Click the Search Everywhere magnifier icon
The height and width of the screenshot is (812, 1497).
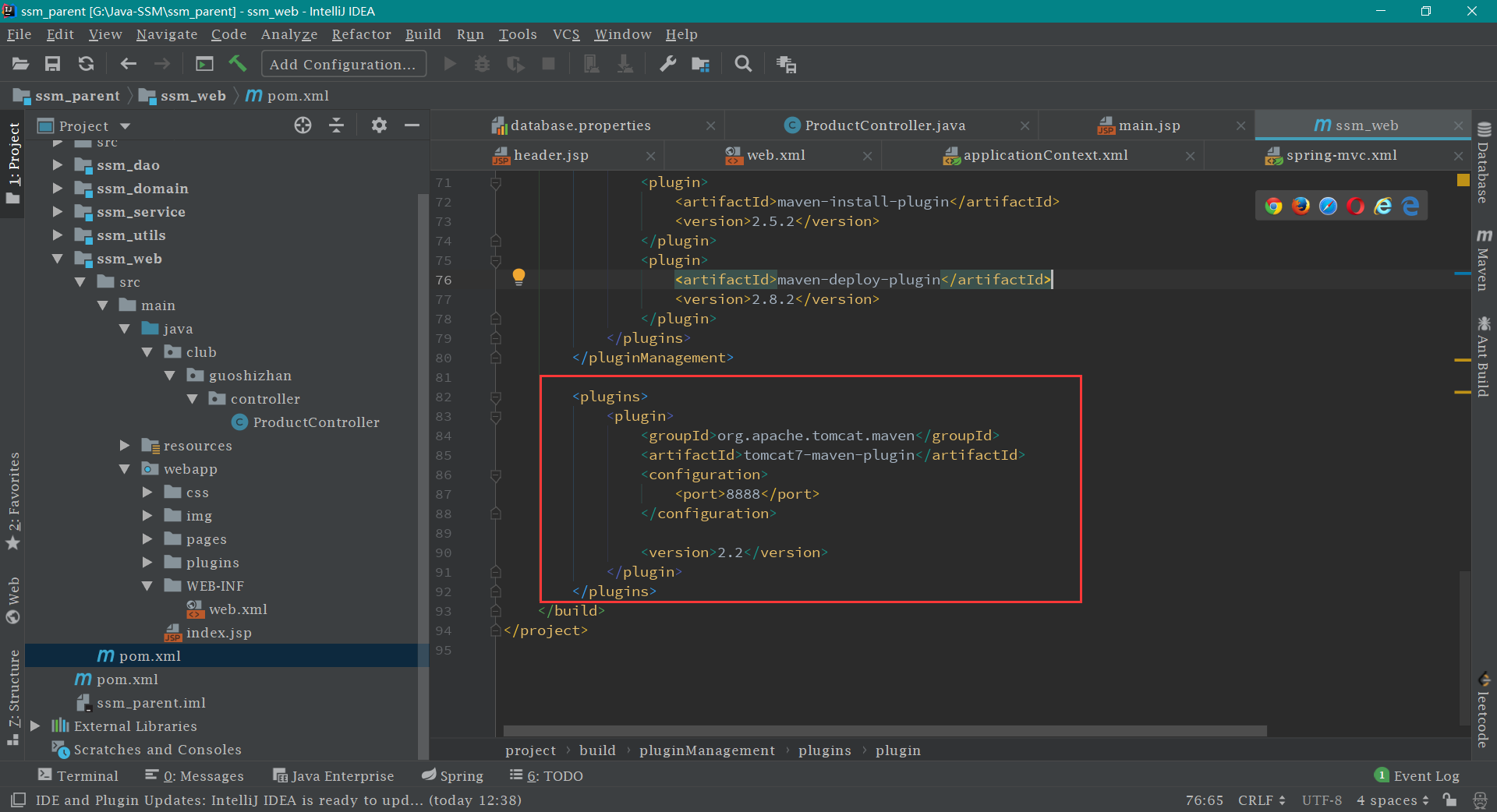click(x=743, y=64)
